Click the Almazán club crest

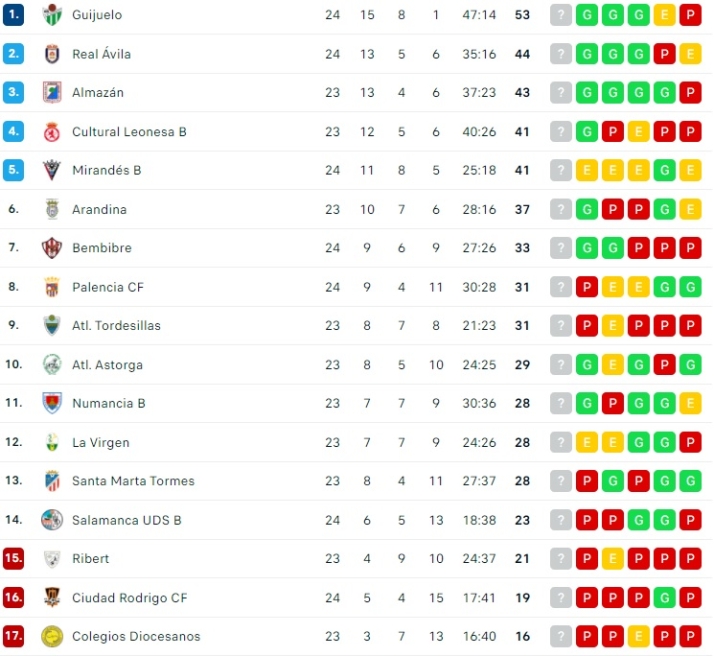click(52, 93)
